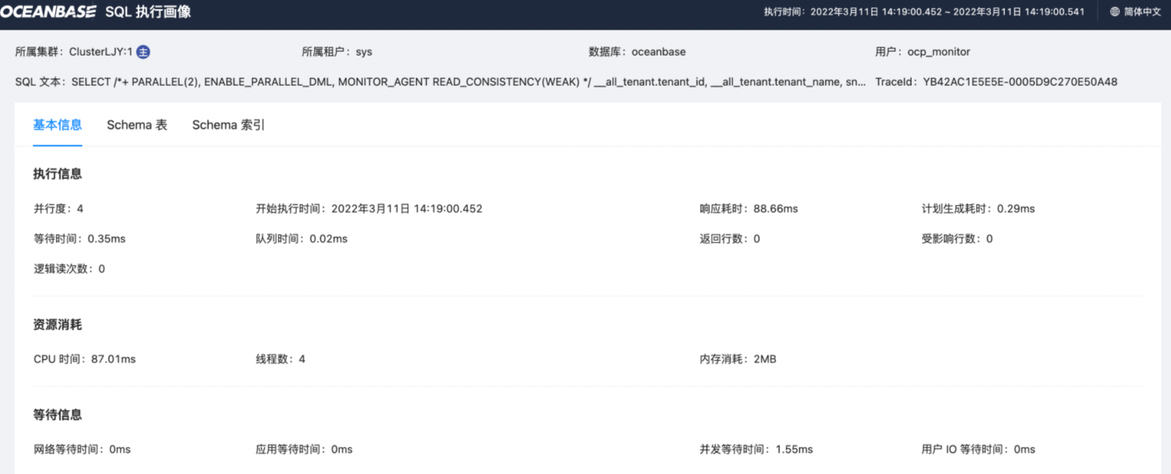The image size is (1171, 474).
Task: Click the 开始执行时间 value
Action: (x=406, y=208)
